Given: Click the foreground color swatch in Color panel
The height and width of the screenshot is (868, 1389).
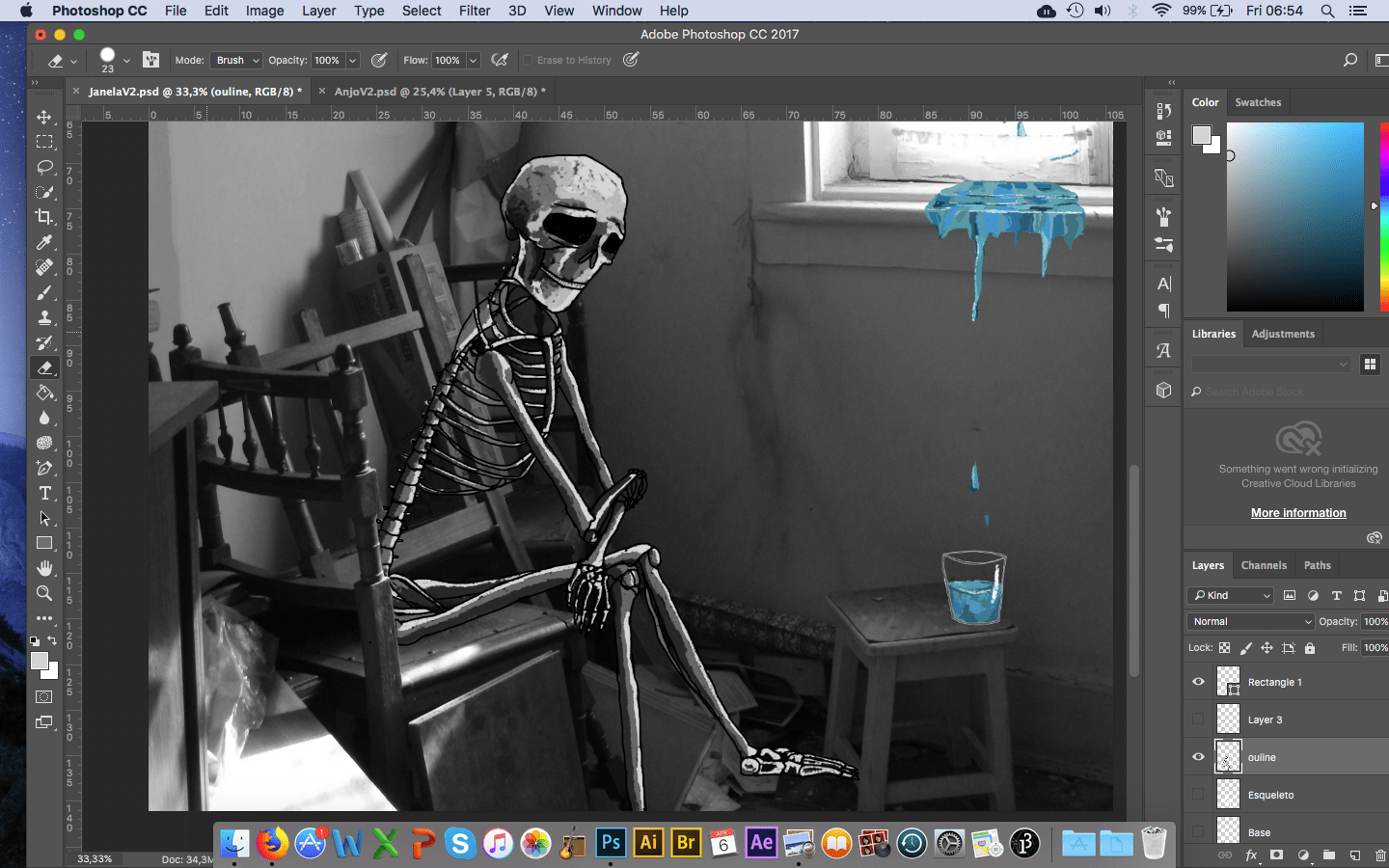Looking at the screenshot, I should click(1201, 135).
